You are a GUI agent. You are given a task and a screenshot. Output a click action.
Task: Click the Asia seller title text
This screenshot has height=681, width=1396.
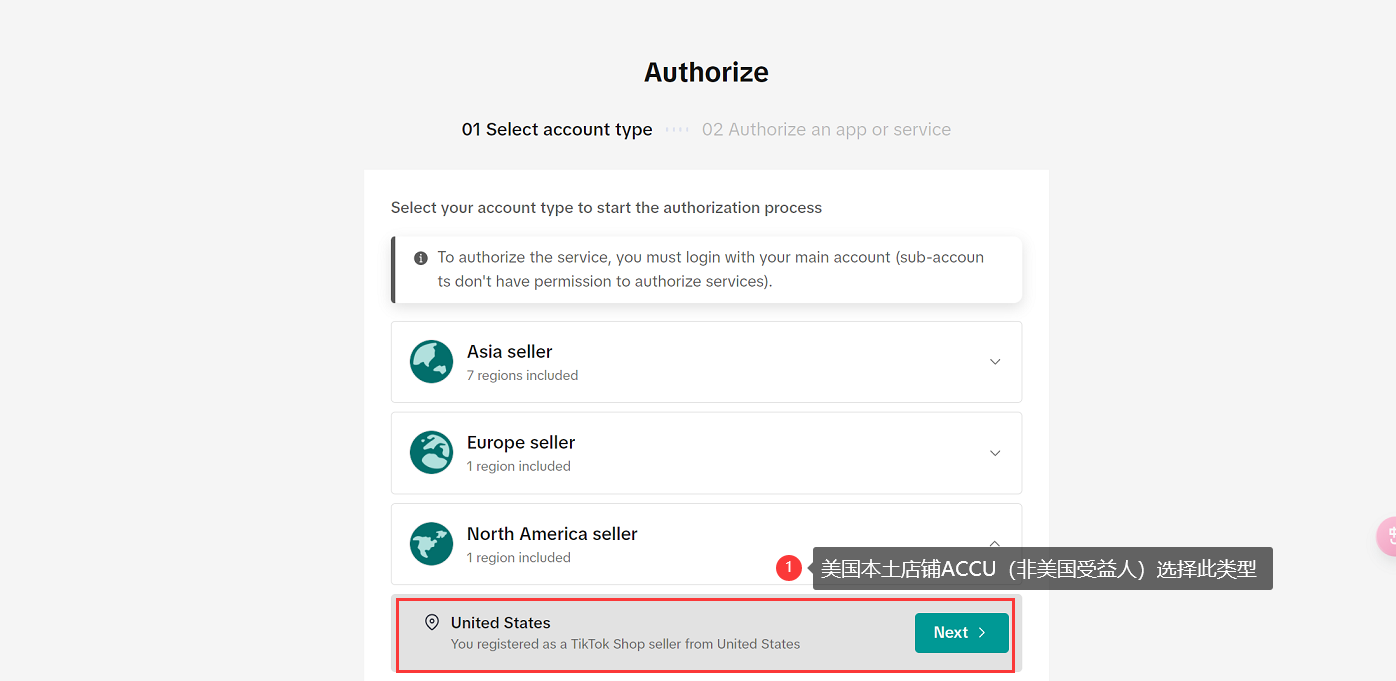(510, 352)
